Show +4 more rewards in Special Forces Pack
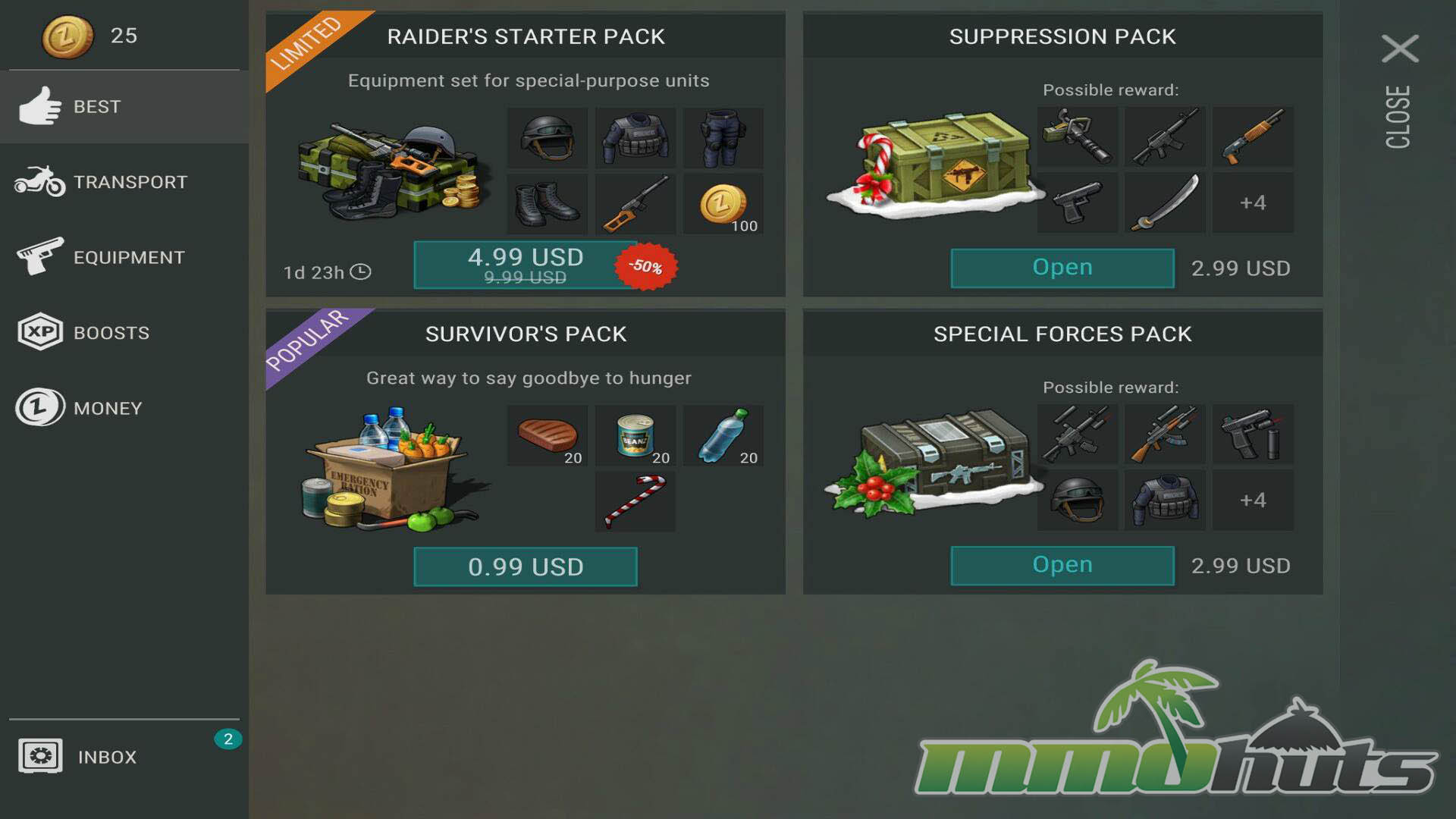1456x819 pixels. coord(1253,500)
